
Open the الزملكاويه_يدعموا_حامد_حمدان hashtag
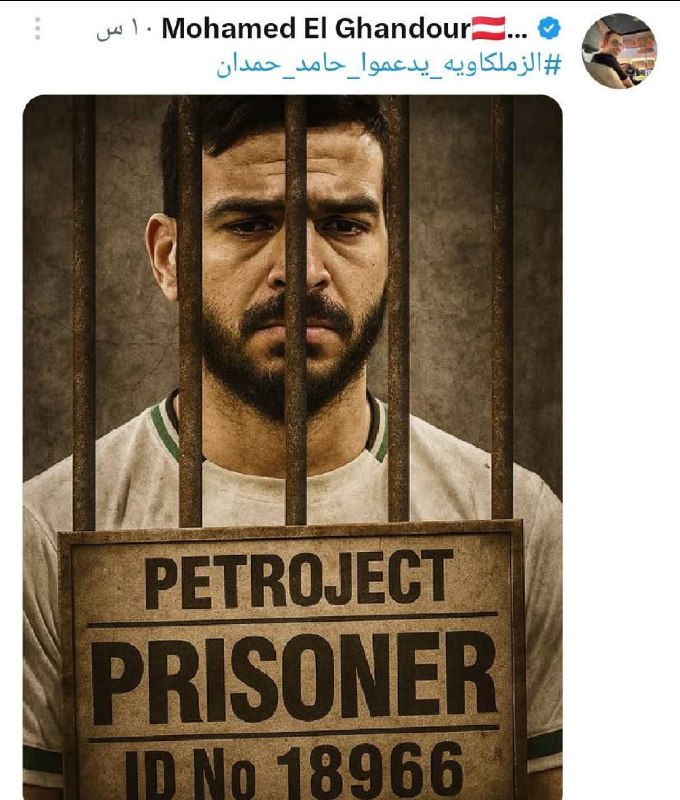(x=389, y=66)
